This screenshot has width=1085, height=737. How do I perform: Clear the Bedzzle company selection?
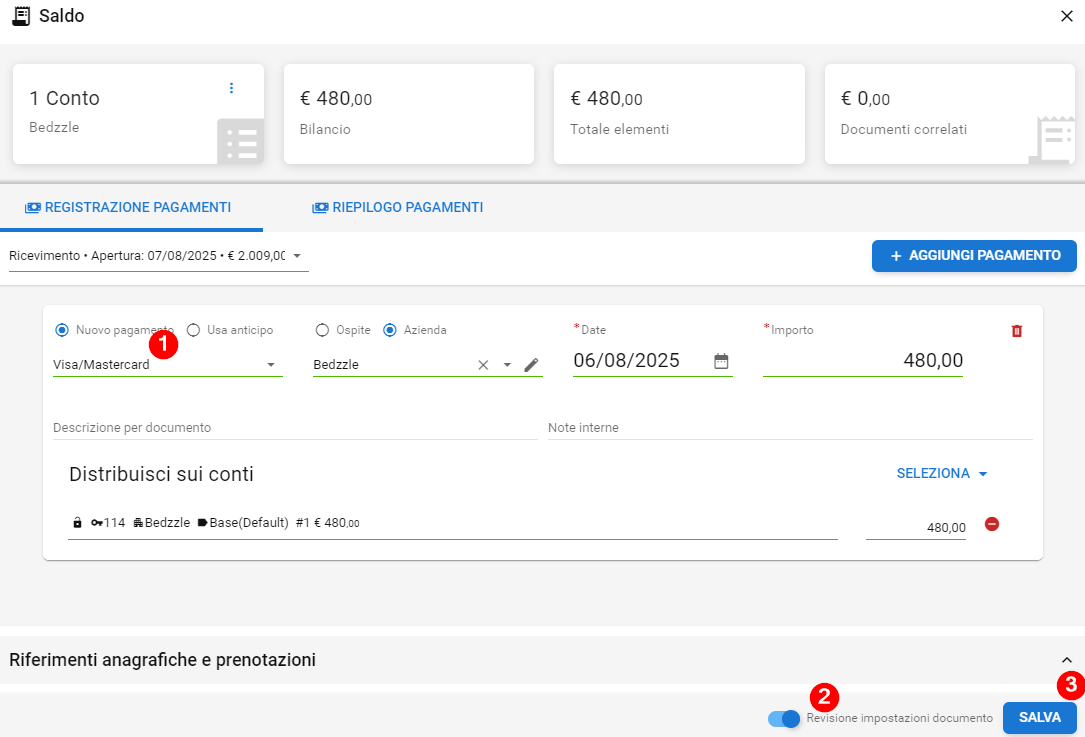pos(483,365)
